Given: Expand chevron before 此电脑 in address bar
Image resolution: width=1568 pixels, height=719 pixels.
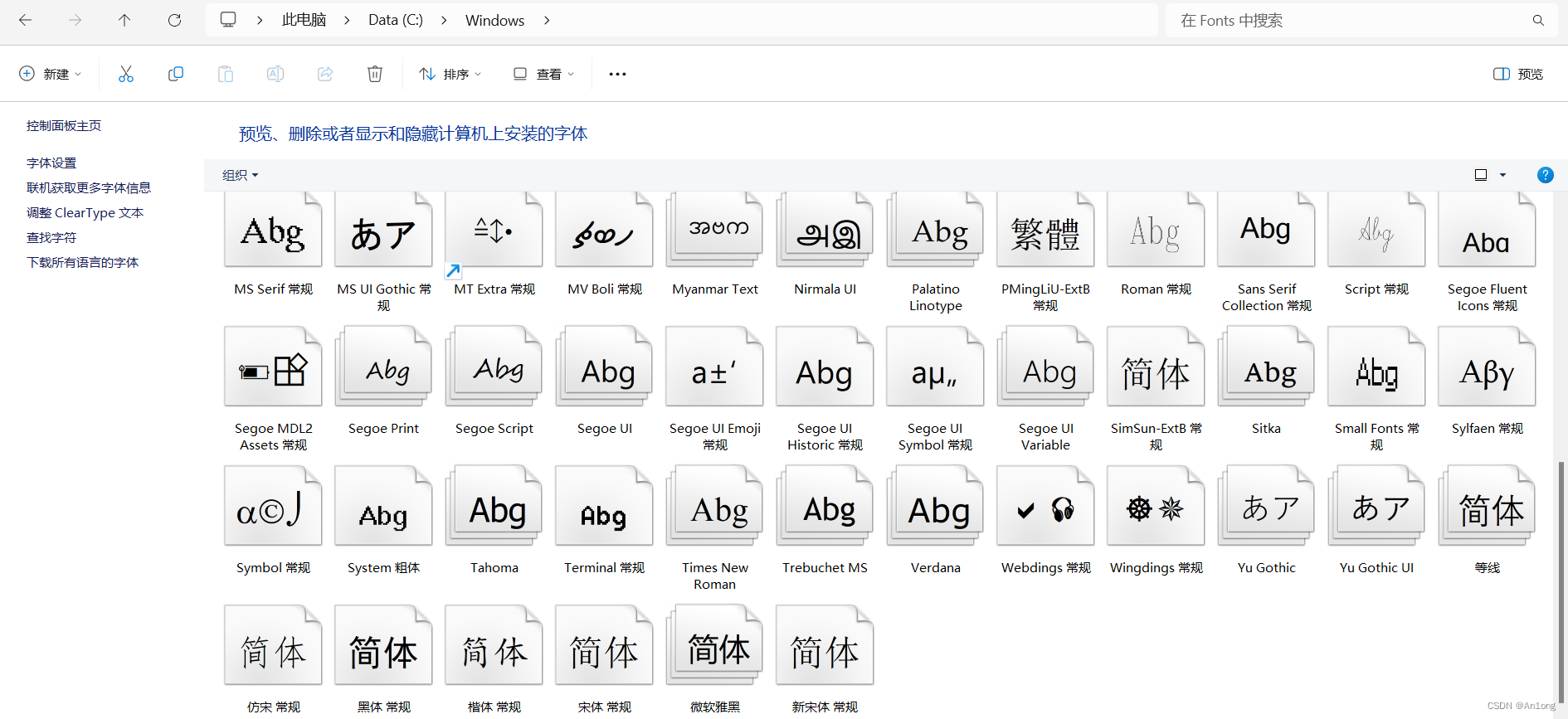Looking at the screenshot, I should tap(260, 20).
